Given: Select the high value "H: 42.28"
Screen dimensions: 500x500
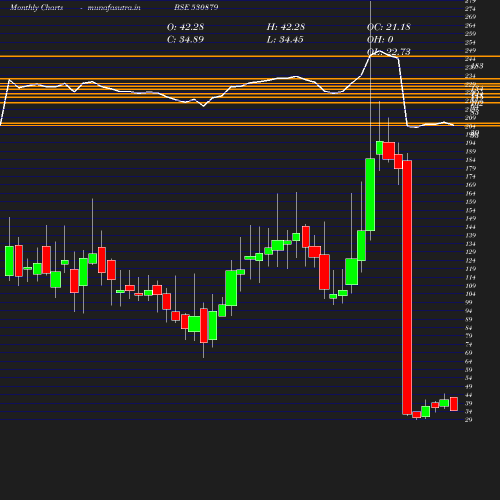Looking at the screenshot, I should [x=286, y=27].
